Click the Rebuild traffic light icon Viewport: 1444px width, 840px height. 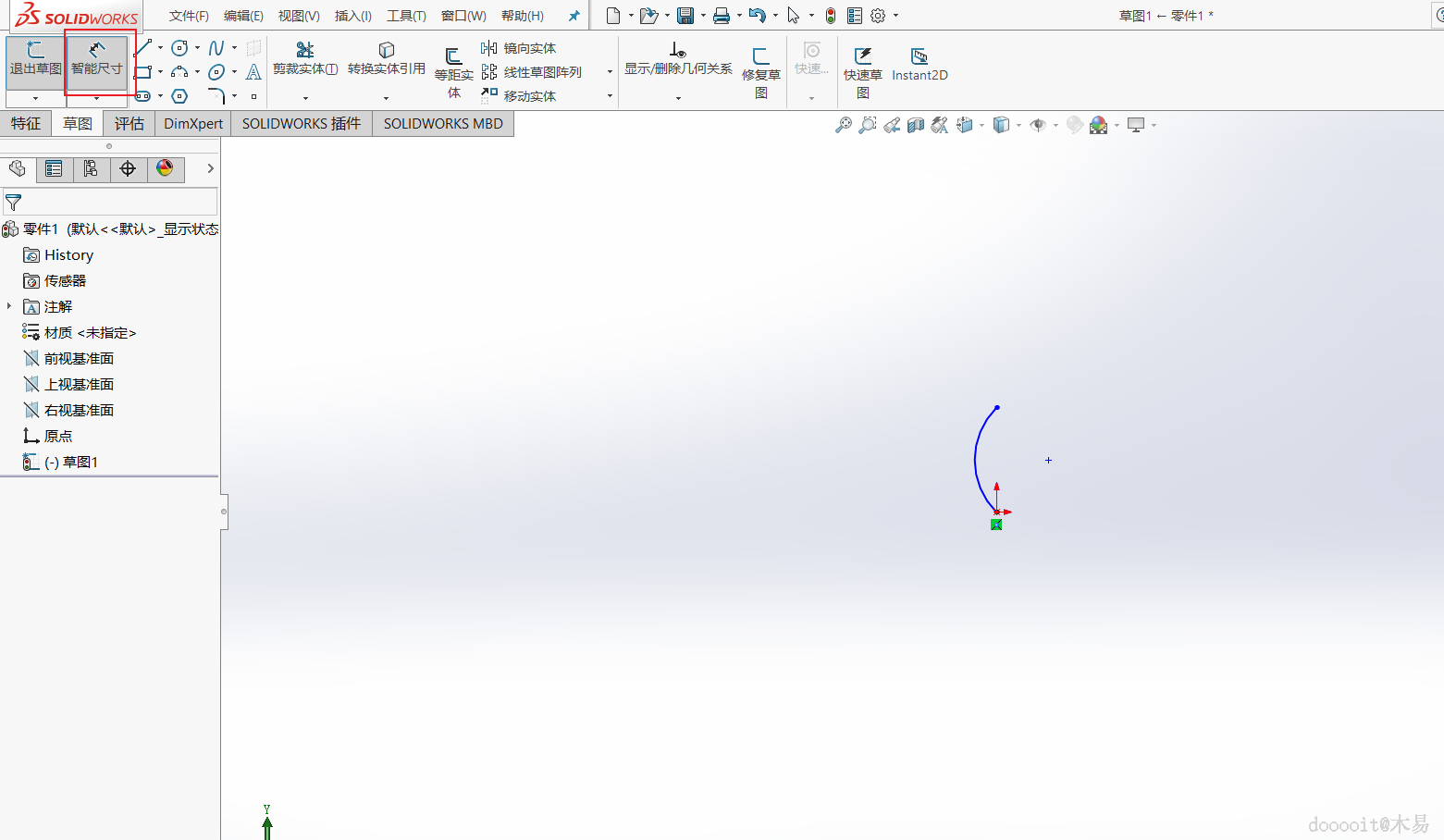click(831, 16)
